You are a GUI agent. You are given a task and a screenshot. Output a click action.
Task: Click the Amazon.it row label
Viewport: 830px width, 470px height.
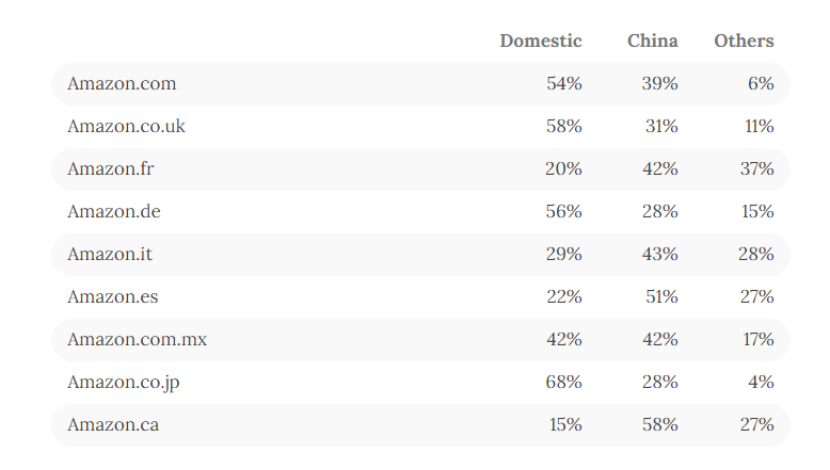(x=109, y=254)
